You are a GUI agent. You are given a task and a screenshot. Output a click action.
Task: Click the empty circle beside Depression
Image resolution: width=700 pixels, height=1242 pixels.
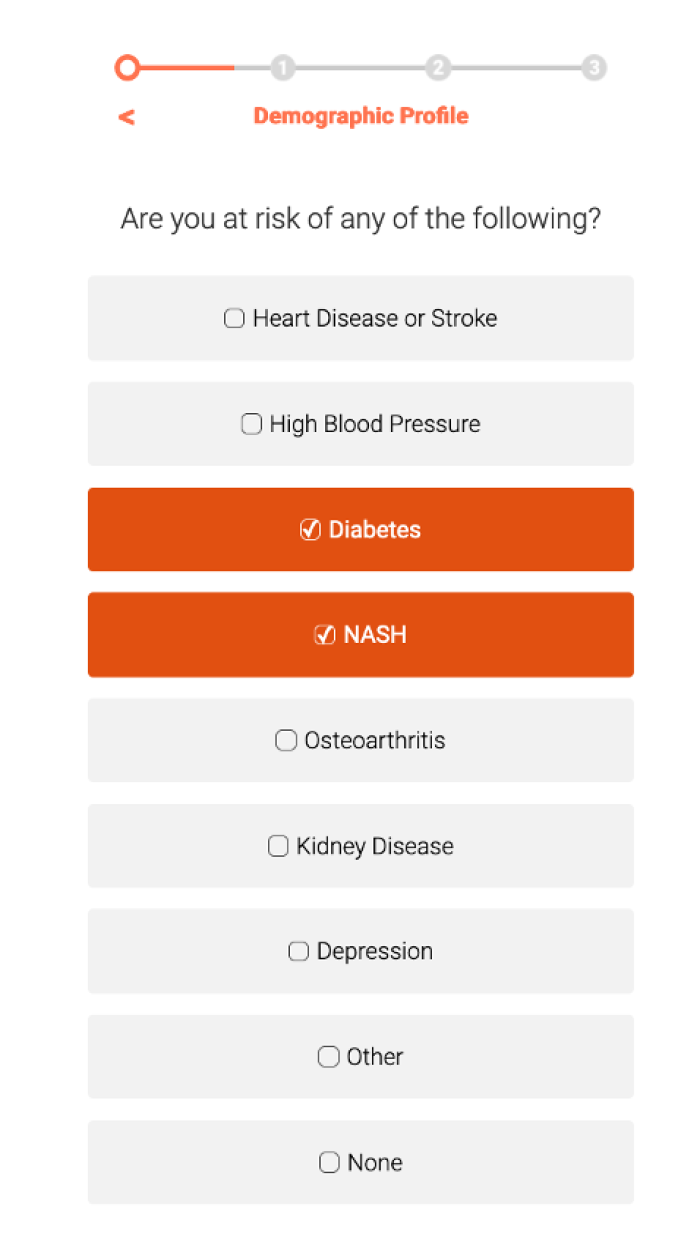298,951
